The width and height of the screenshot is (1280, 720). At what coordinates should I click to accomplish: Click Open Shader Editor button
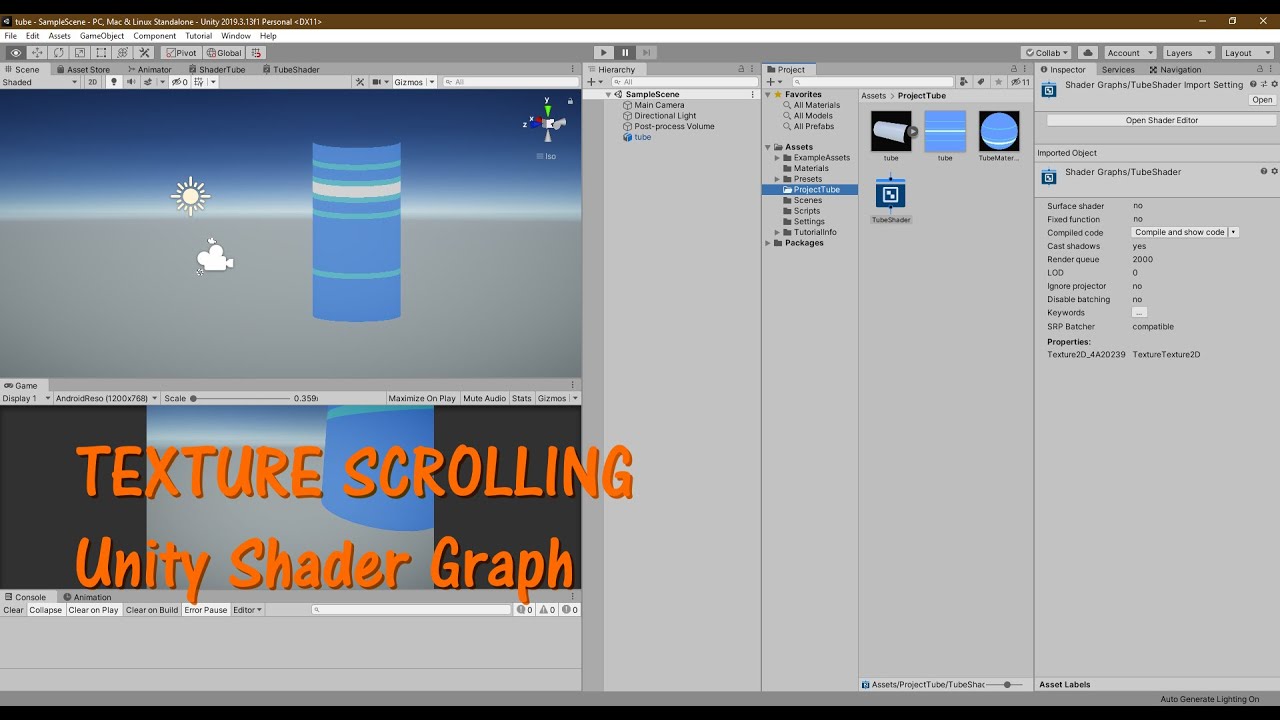coord(1161,120)
